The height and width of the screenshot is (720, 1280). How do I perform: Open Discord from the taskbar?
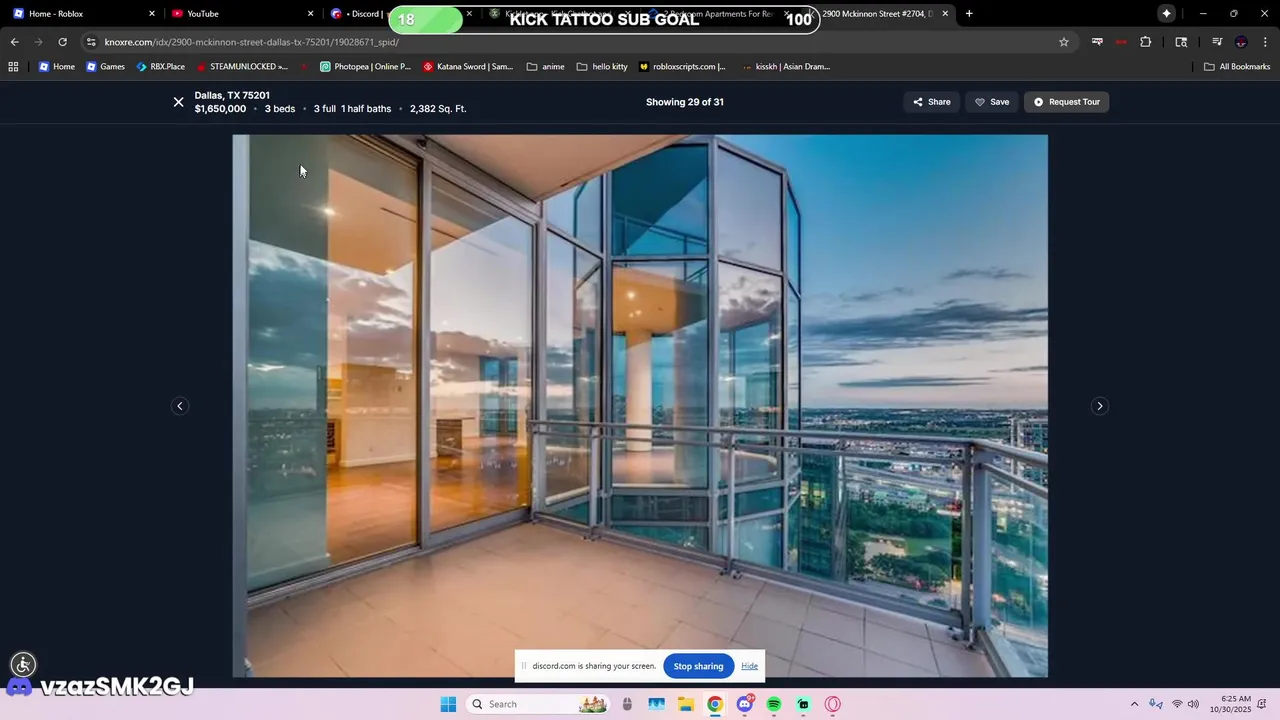[745, 704]
